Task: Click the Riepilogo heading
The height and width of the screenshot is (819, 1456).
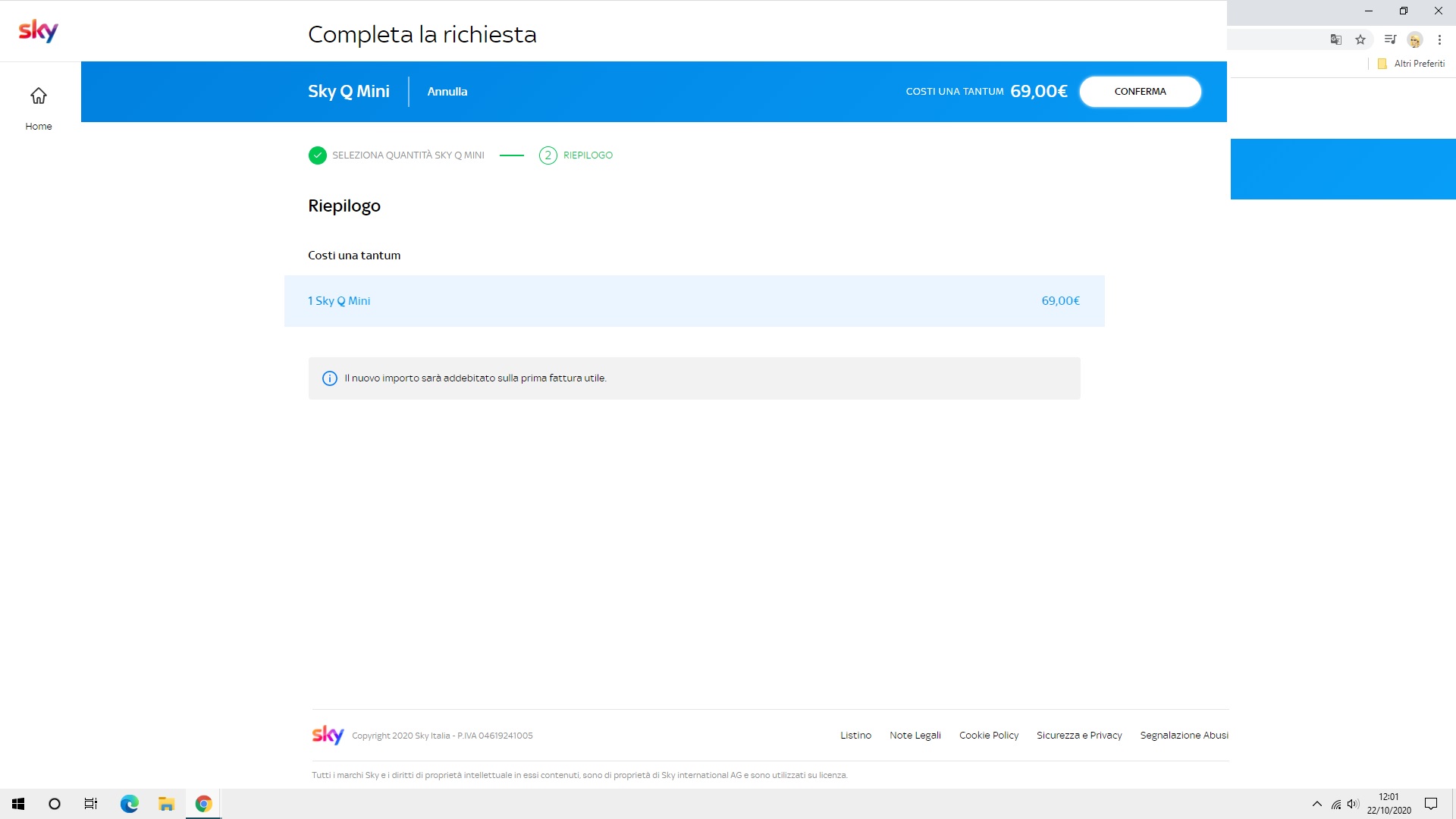Action: pos(344,206)
